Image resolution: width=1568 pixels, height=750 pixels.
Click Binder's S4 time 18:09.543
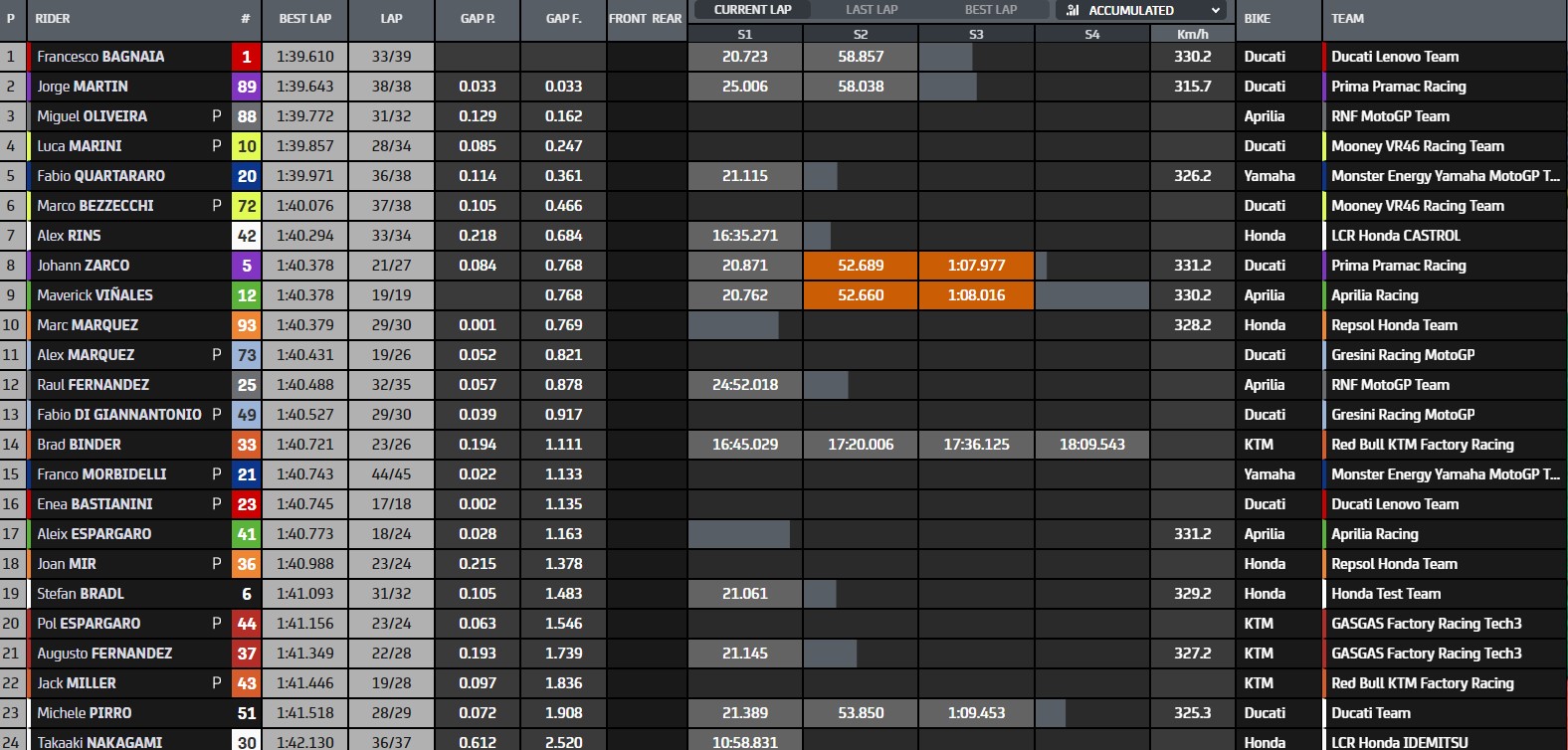(1091, 445)
